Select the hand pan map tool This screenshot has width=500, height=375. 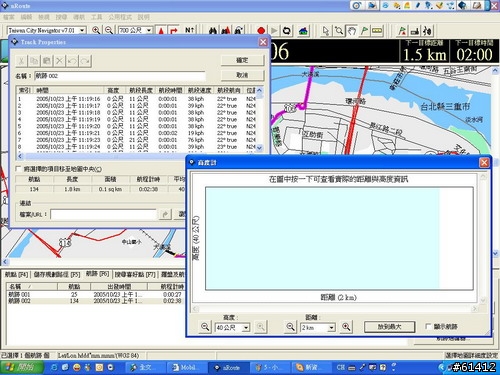tap(352, 31)
